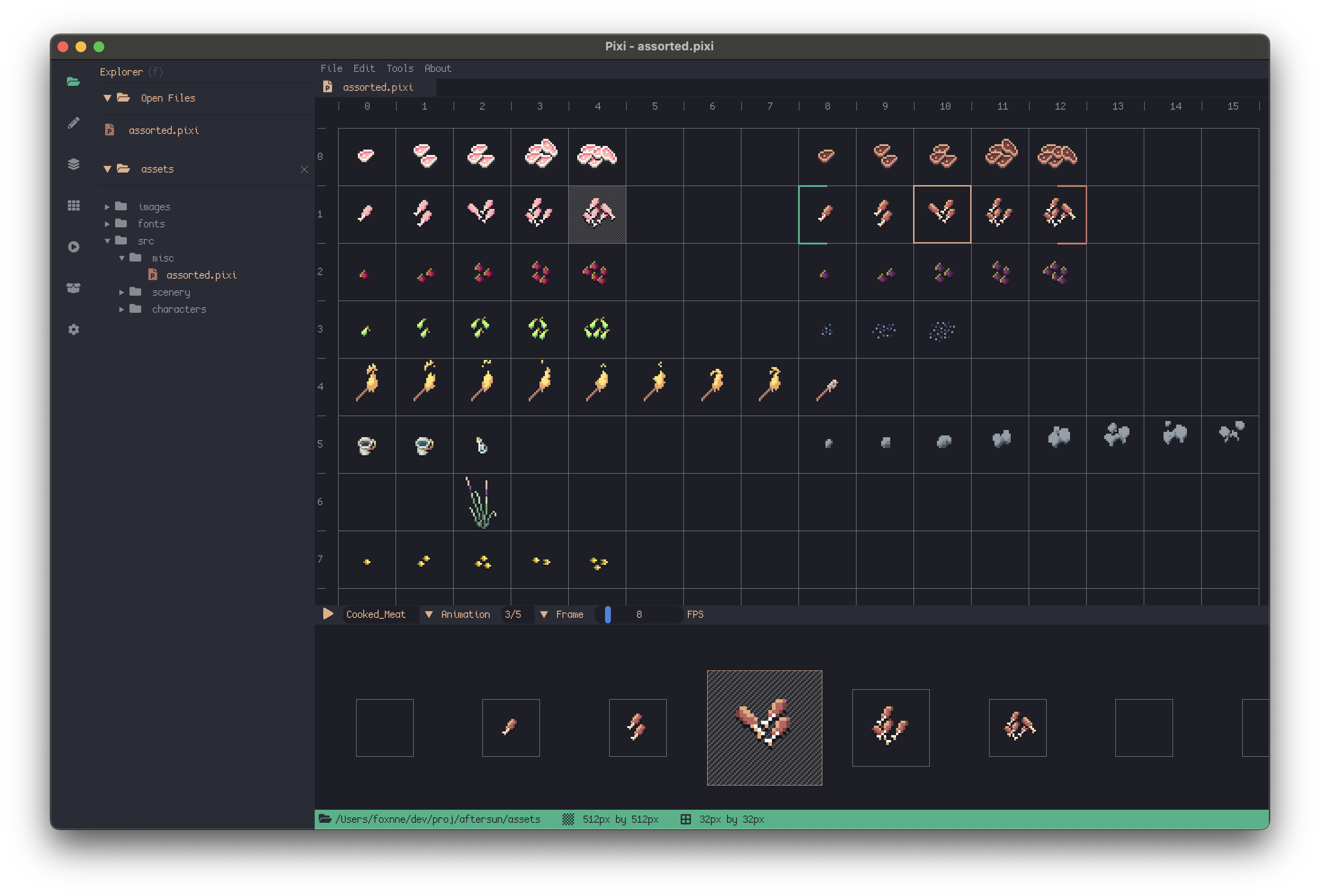
Task: Open the Layers panel icon
Action: [x=73, y=164]
